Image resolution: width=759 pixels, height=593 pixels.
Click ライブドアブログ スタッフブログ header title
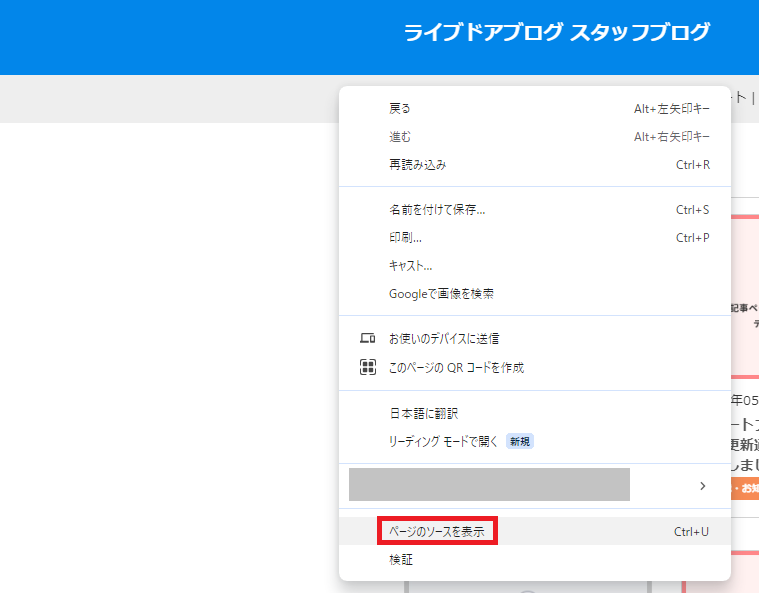[557, 32]
